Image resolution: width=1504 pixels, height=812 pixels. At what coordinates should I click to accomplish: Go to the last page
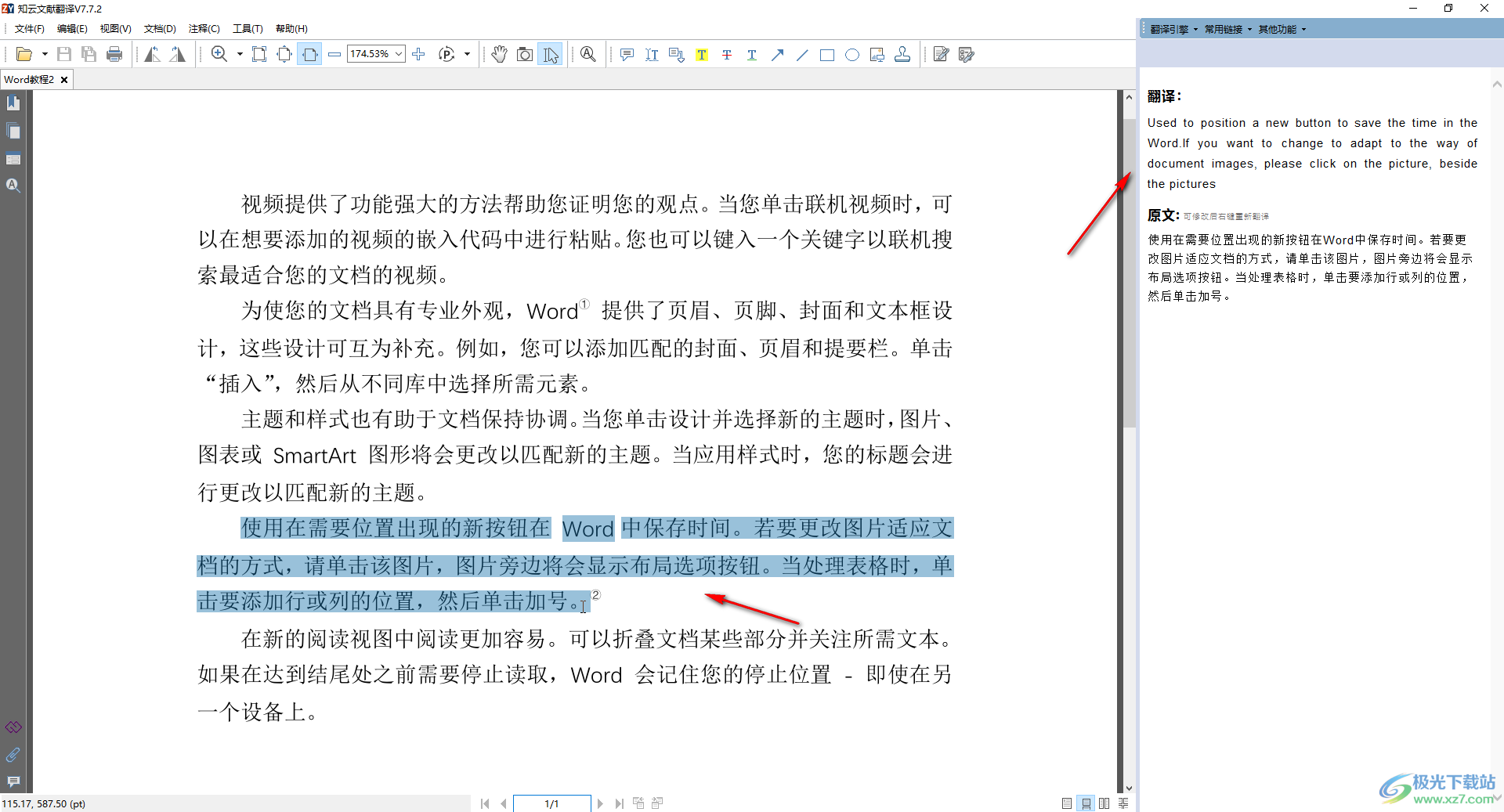[x=619, y=803]
